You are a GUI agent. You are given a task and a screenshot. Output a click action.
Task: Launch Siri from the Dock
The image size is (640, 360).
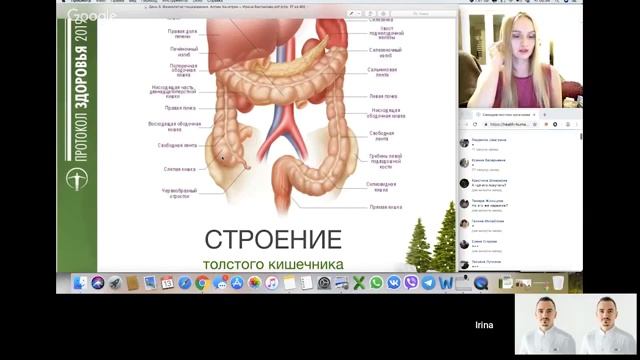[x=98, y=283]
